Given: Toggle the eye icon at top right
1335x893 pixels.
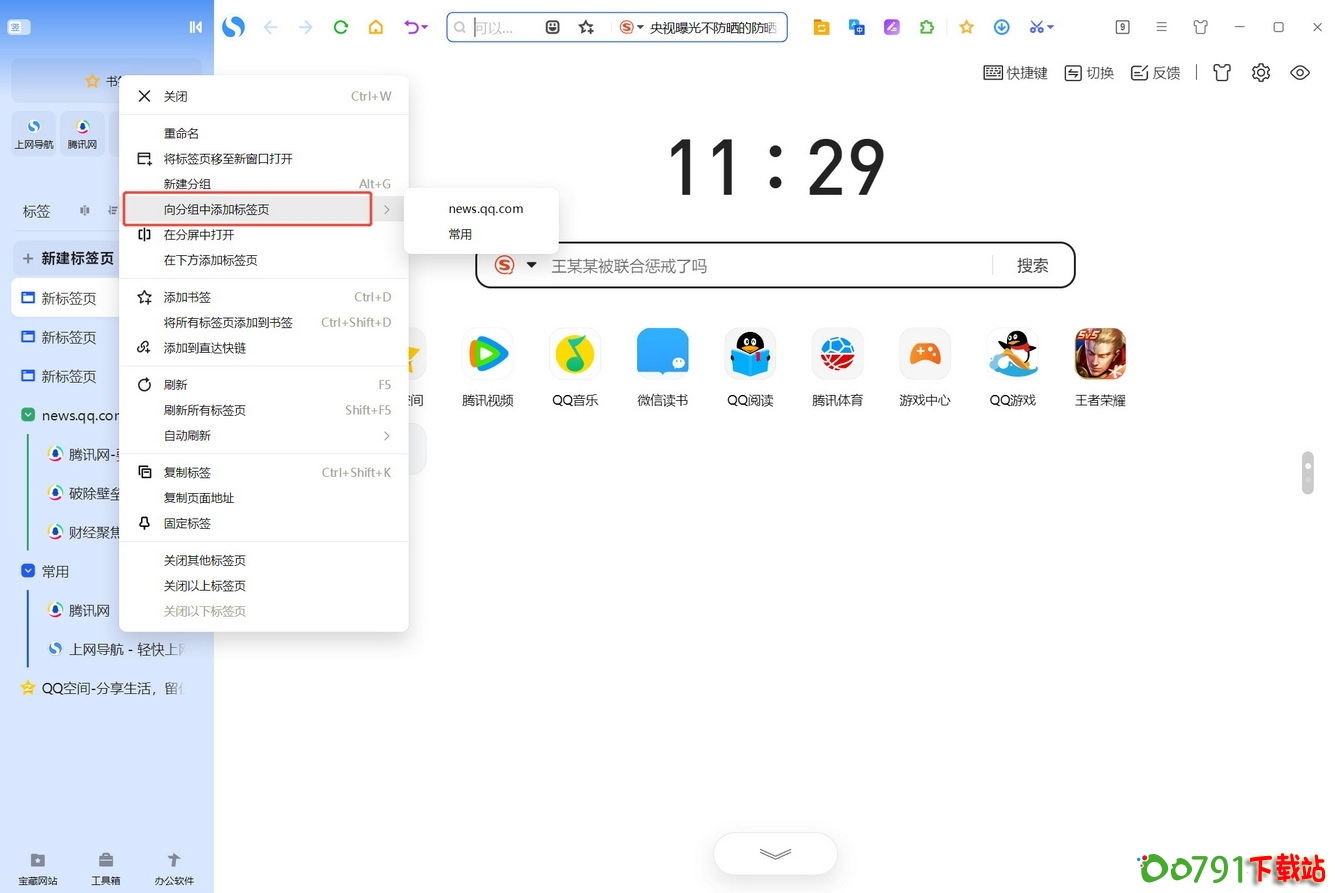Looking at the screenshot, I should [1299, 72].
